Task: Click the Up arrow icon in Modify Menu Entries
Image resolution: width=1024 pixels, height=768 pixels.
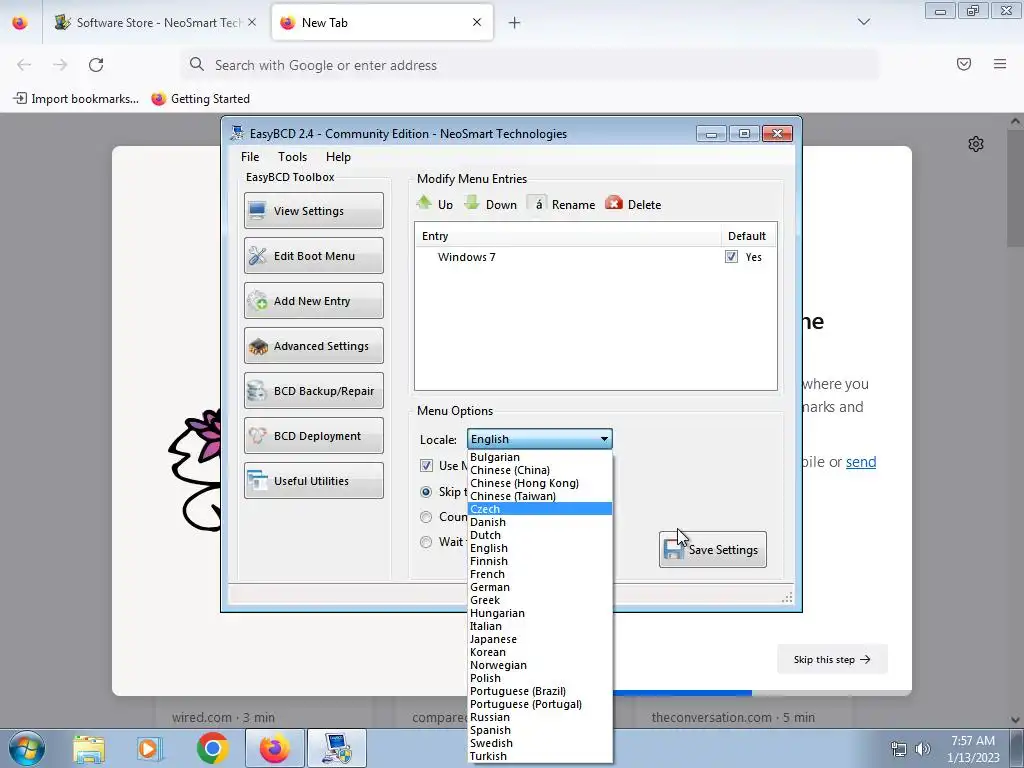Action: tap(424, 203)
